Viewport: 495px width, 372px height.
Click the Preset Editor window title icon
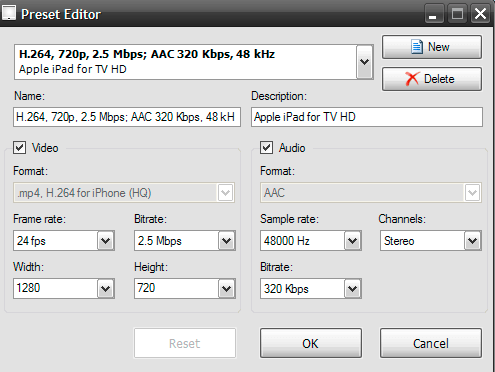(x=9, y=13)
